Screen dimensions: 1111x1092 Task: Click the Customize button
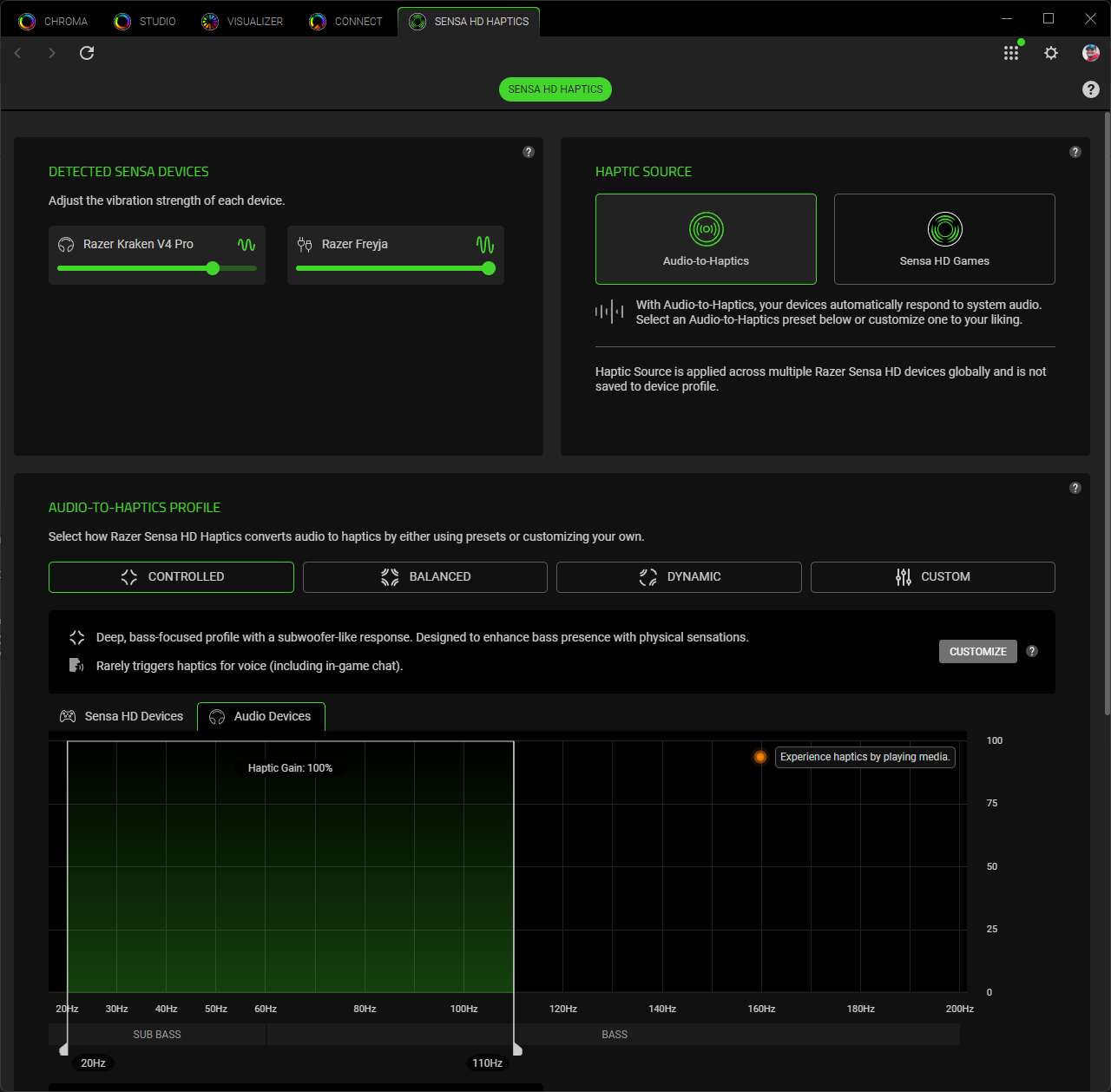coord(978,652)
